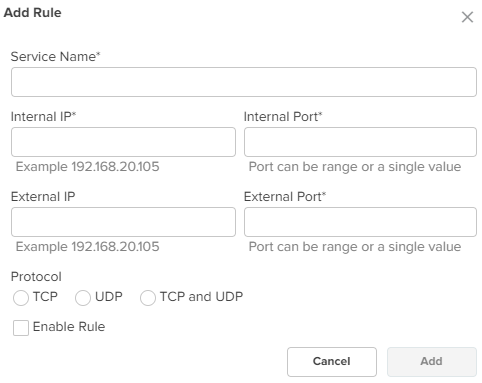Focus the Service Name input field
This screenshot has width=482, height=383.
pos(244,82)
